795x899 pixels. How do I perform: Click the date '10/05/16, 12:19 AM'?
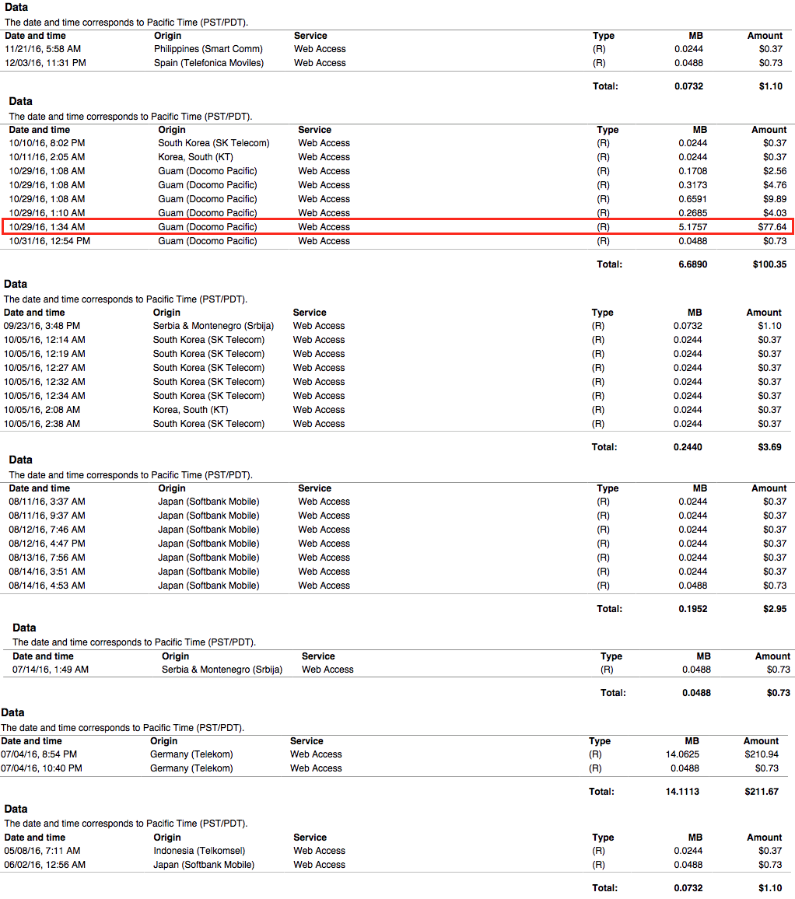click(45, 354)
